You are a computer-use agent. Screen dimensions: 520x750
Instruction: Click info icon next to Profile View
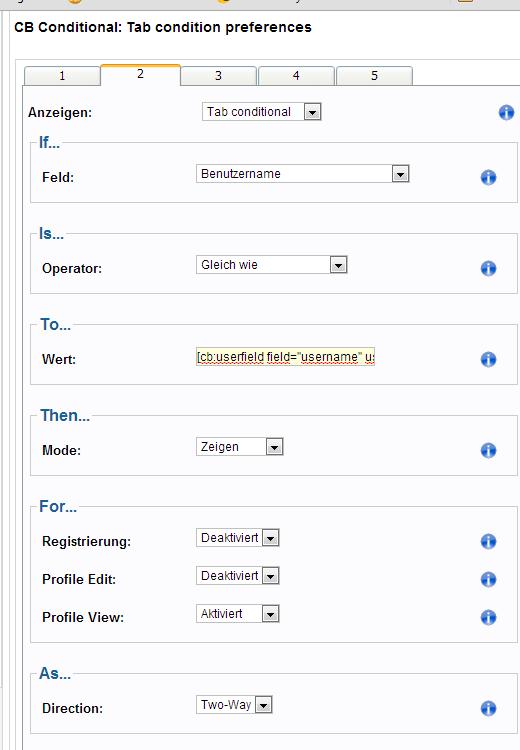488,617
